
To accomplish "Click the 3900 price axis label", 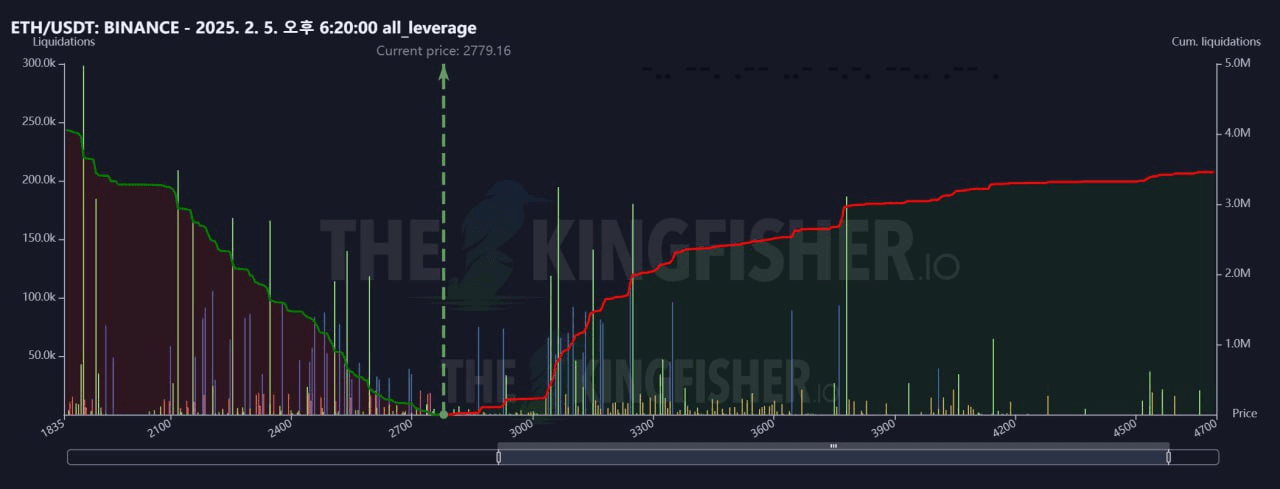I will 886,427.
